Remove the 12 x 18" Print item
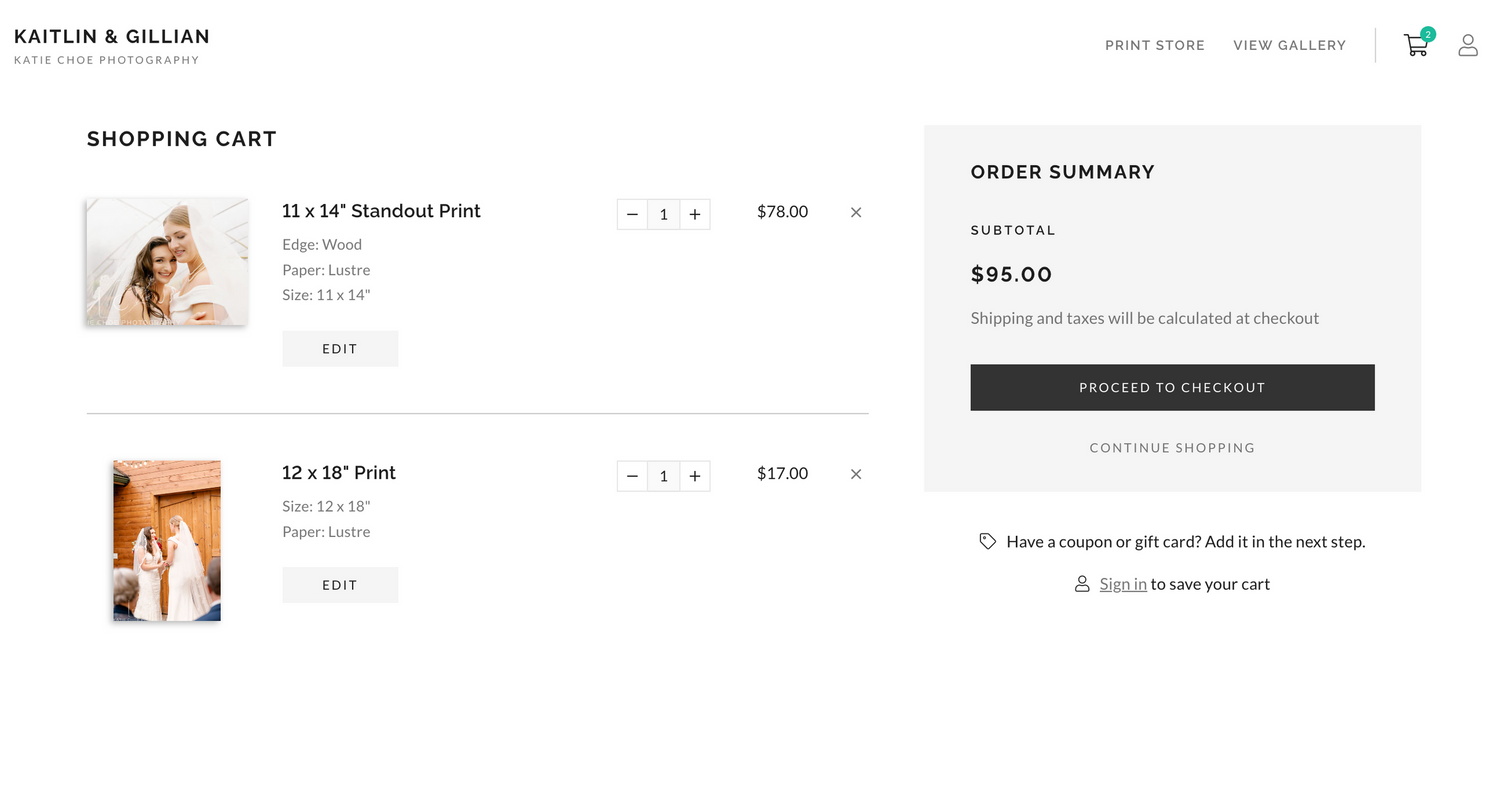Screen dimensions: 1500x789 tap(856, 474)
